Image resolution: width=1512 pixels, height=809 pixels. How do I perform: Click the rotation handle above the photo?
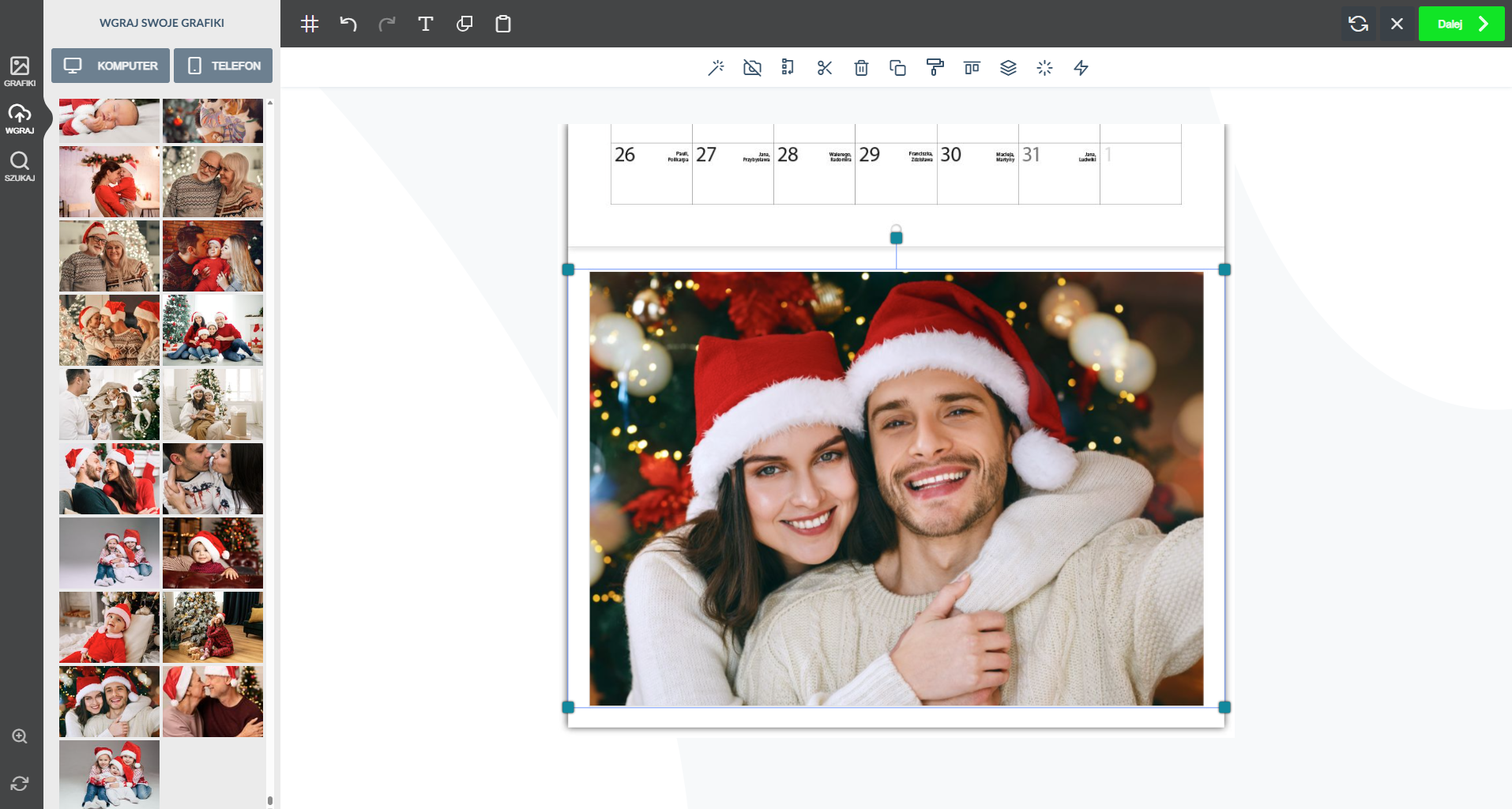(x=896, y=237)
